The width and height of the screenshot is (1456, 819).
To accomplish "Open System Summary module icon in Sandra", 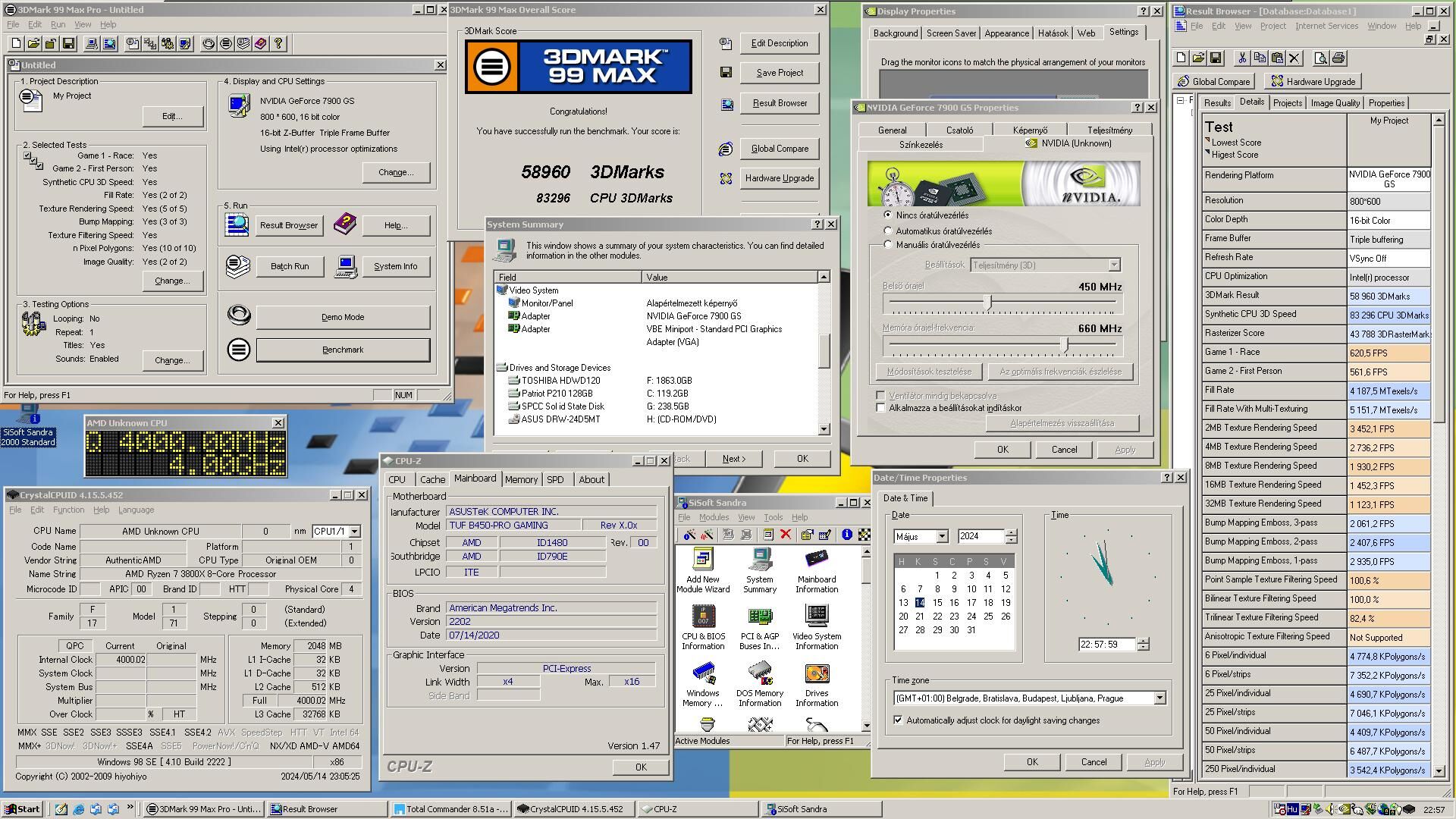I will coord(759,571).
